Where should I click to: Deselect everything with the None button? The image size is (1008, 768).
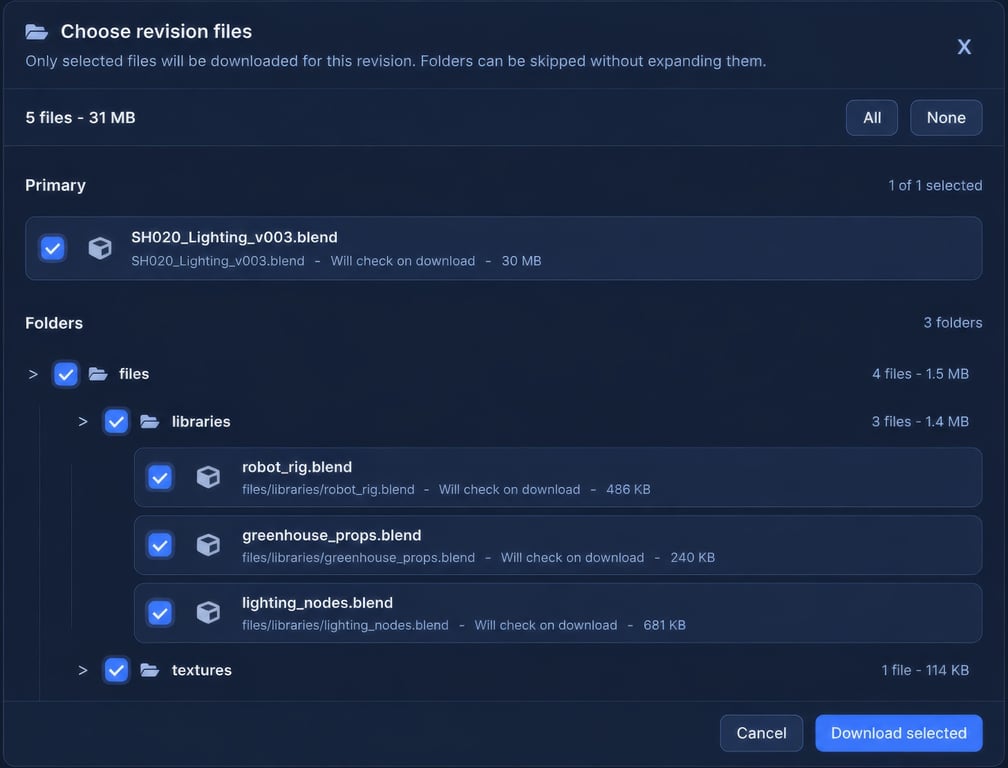tap(946, 118)
